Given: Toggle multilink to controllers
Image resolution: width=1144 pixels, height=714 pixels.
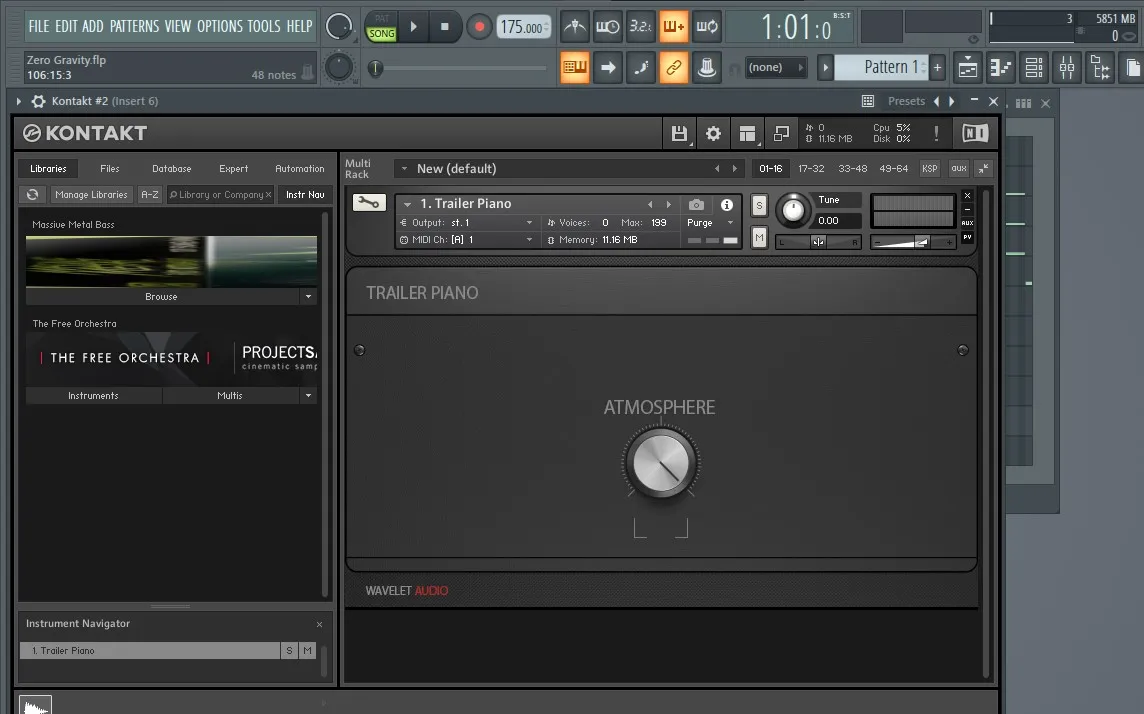Looking at the screenshot, I should coord(706,67).
